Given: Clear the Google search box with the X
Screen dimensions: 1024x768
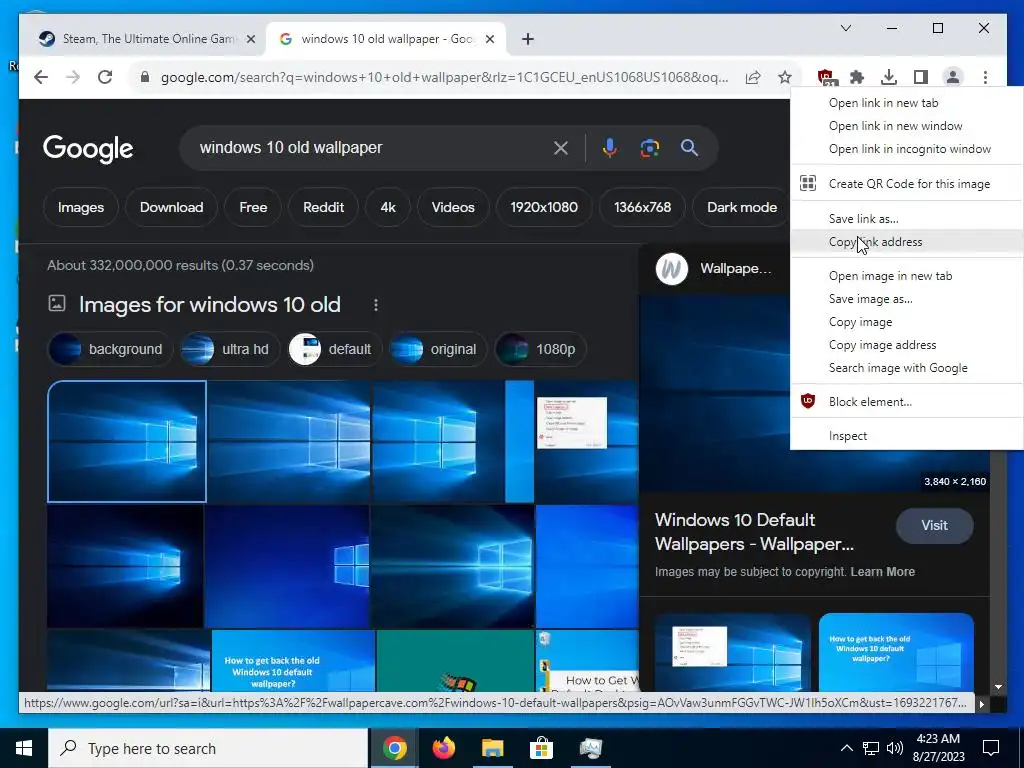Looking at the screenshot, I should click(560, 148).
